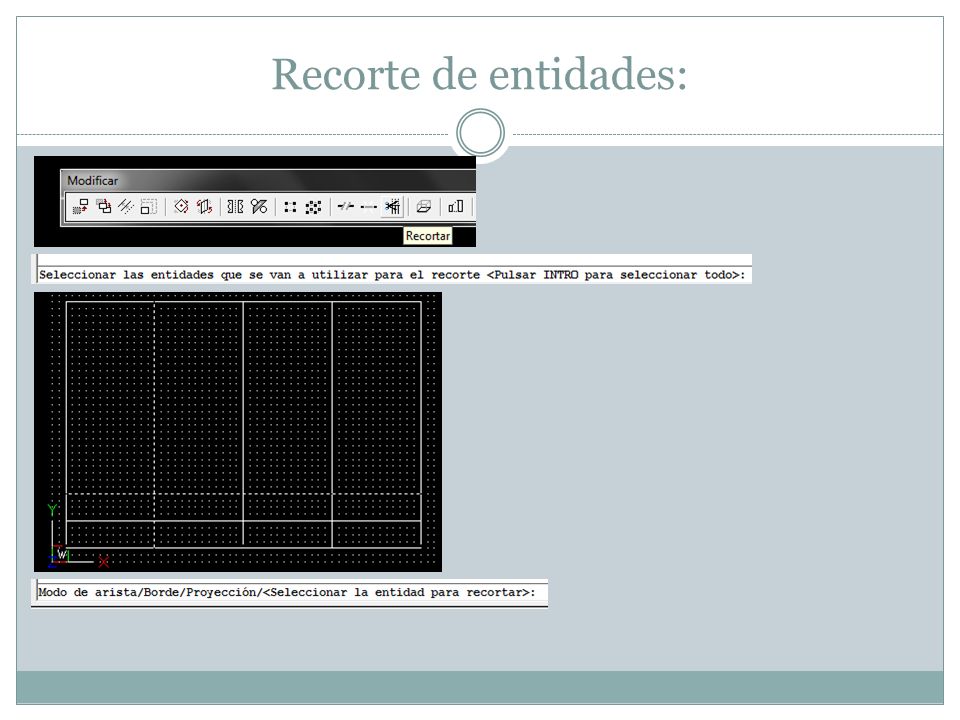Select the Mirror (Simetría) tool icon

[x=236, y=207]
